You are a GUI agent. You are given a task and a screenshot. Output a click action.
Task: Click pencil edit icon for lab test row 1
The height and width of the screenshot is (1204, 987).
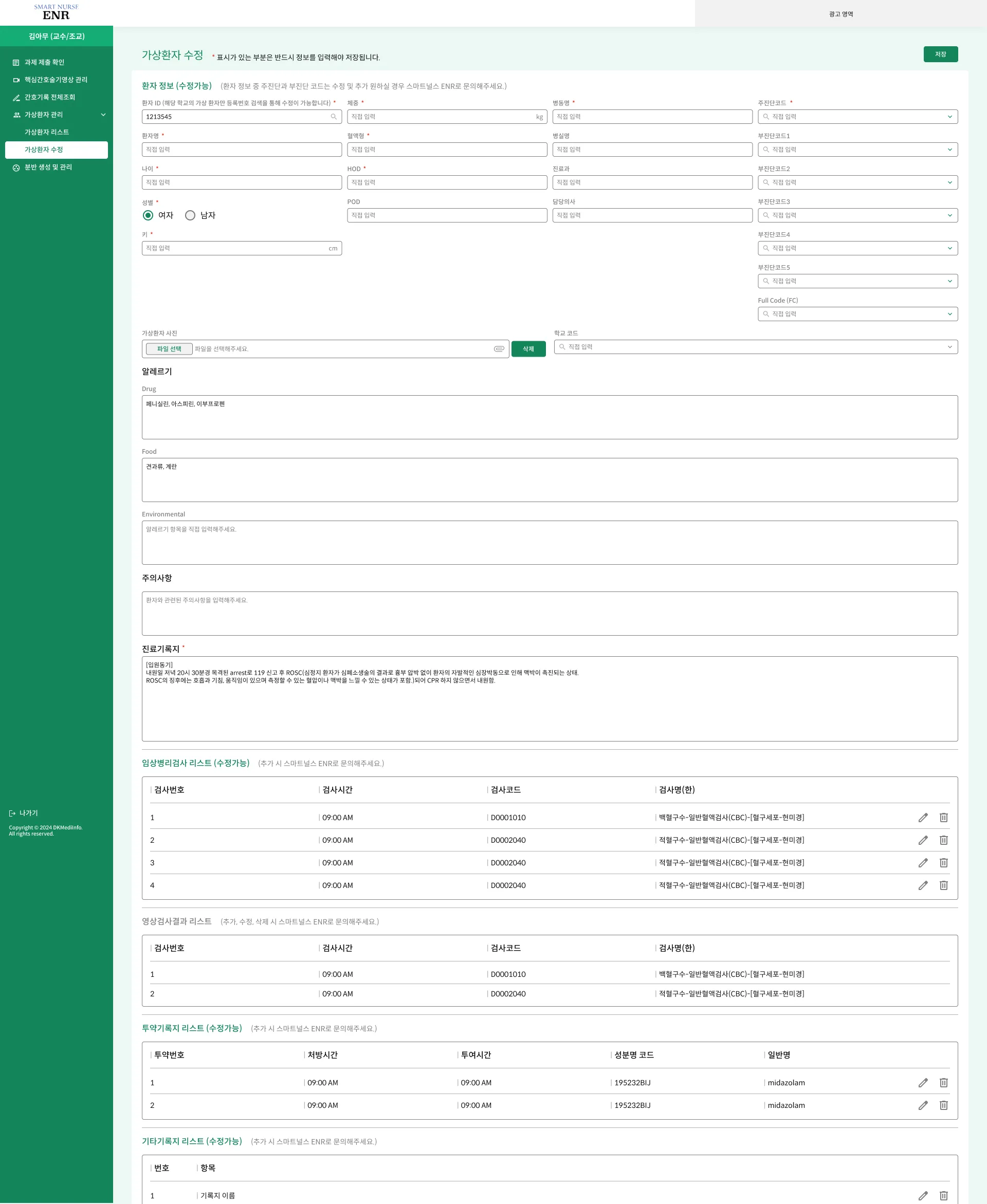[x=923, y=817]
